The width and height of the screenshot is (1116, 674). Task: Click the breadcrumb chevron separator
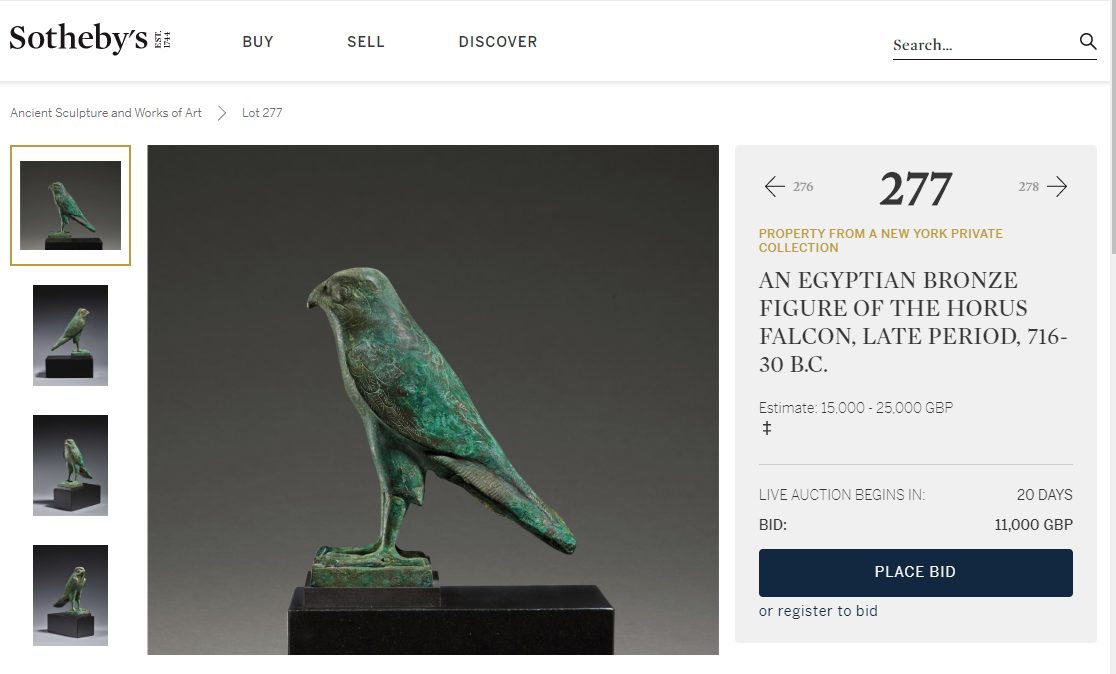pos(222,113)
